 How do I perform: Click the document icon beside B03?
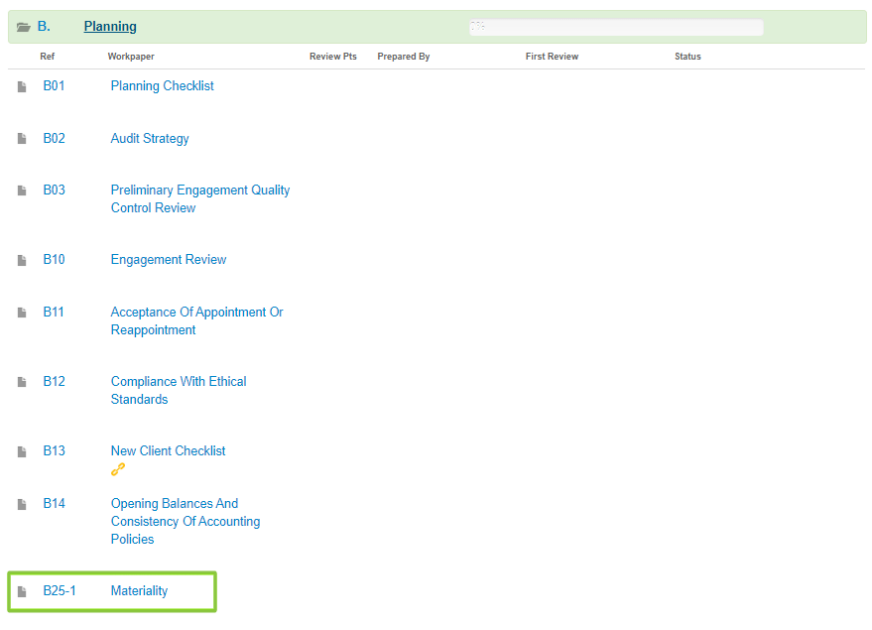click(x=22, y=191)
